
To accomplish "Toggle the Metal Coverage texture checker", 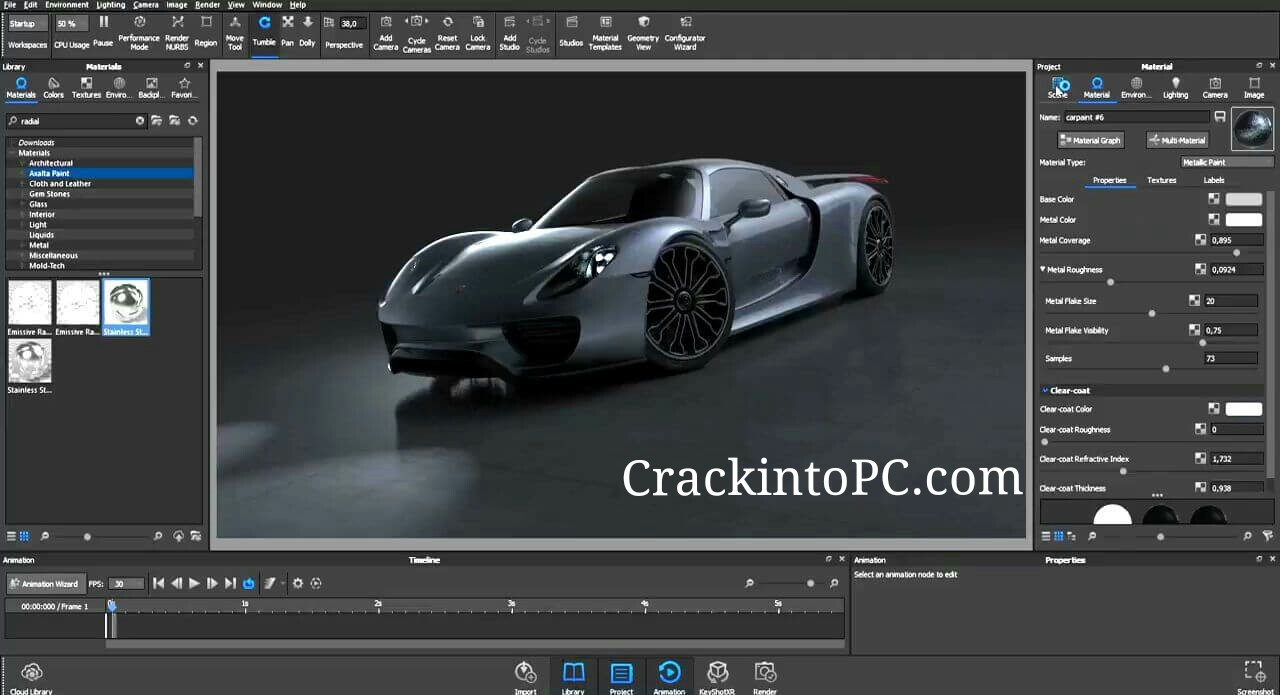I will (x=1200, y=240).
